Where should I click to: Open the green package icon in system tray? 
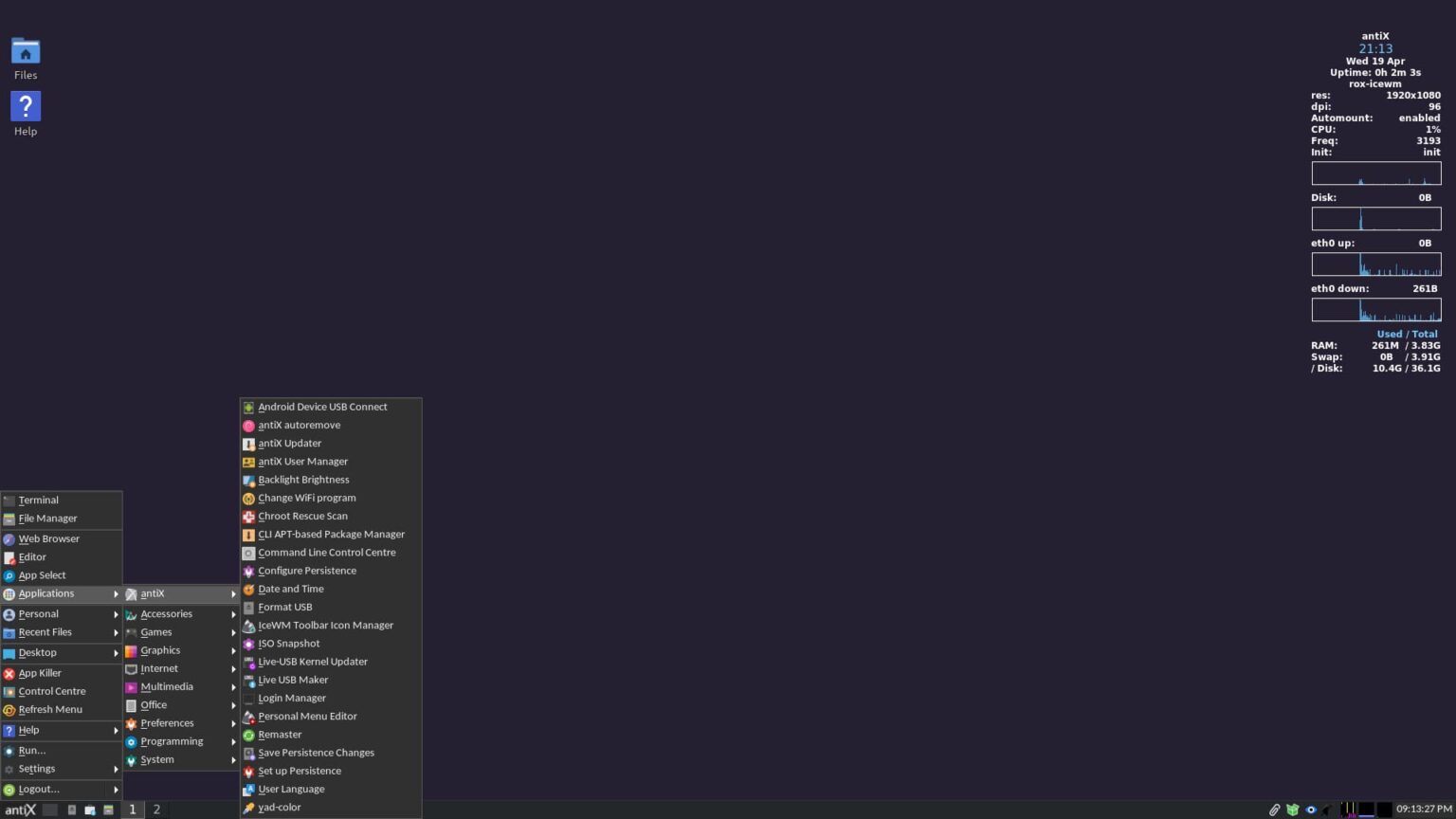[1292, 810]
